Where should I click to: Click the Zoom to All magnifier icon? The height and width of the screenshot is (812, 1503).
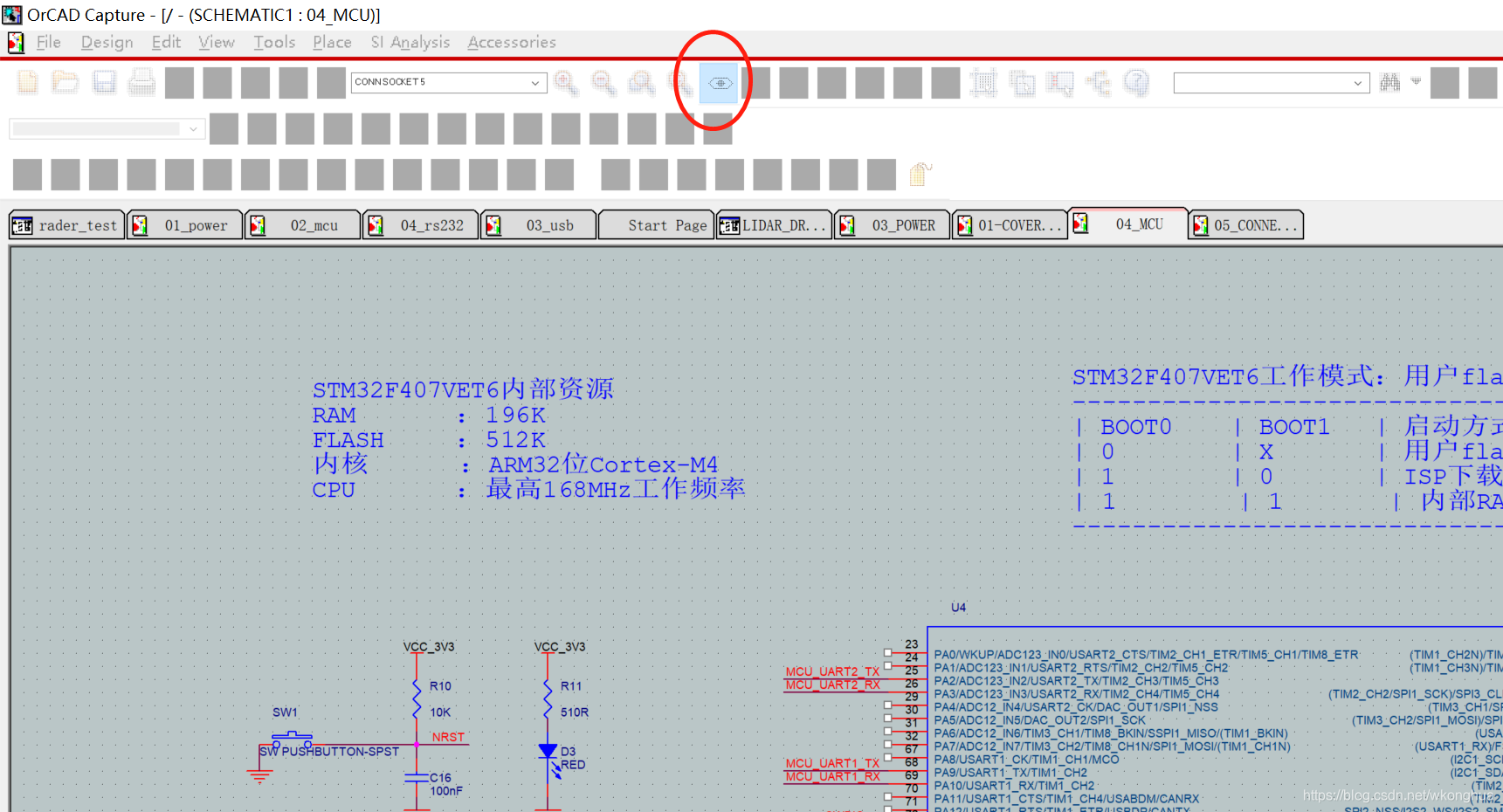[680, 83]
